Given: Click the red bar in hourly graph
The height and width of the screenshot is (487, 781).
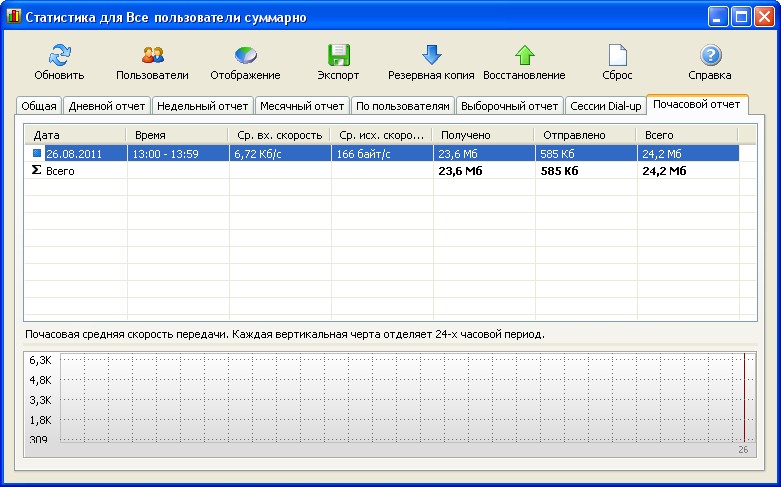Looking at the screenshot, I should (x=744, y=397).
